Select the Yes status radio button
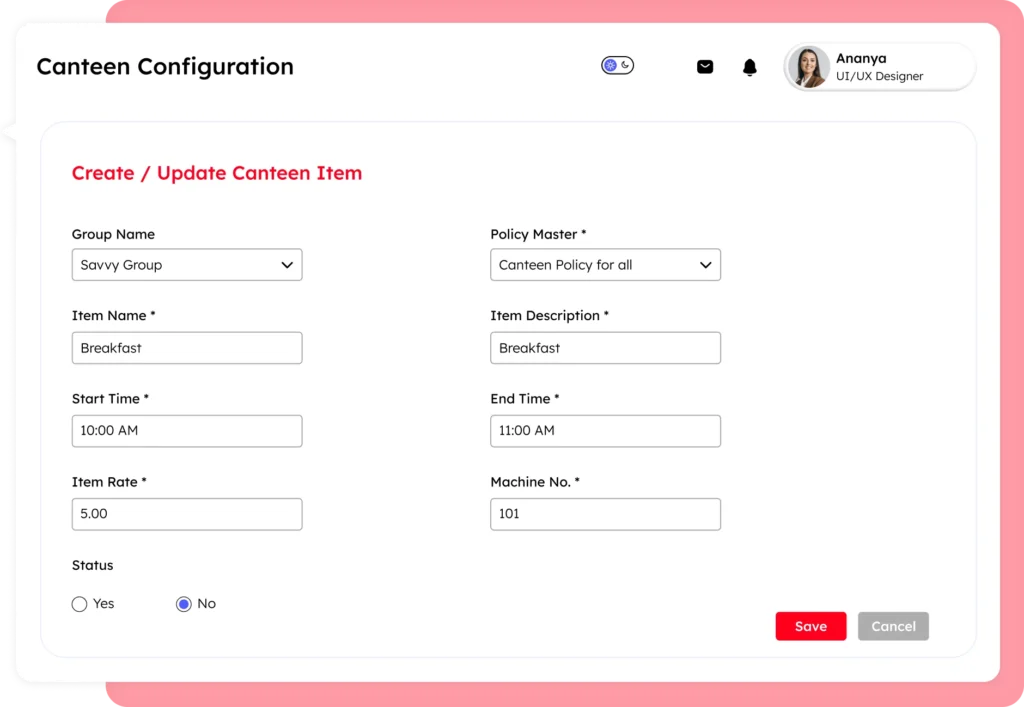This screenshot has height=707, width=1024. (x=79, y=604)
